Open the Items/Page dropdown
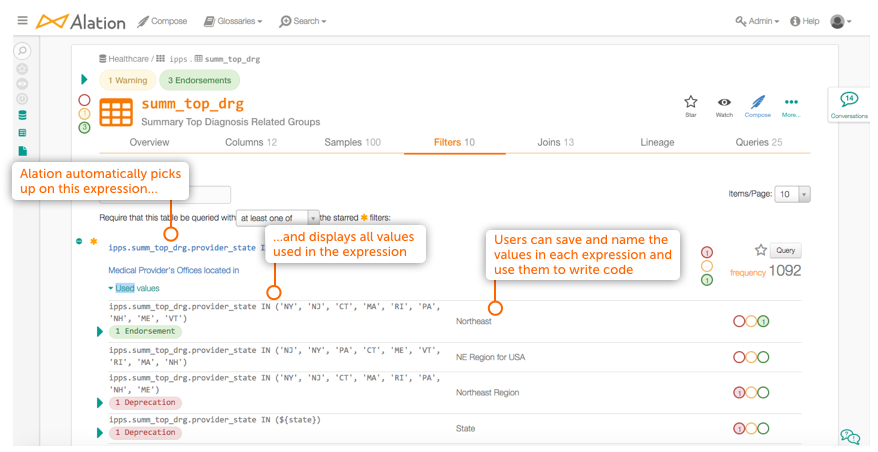 (792, 194)
